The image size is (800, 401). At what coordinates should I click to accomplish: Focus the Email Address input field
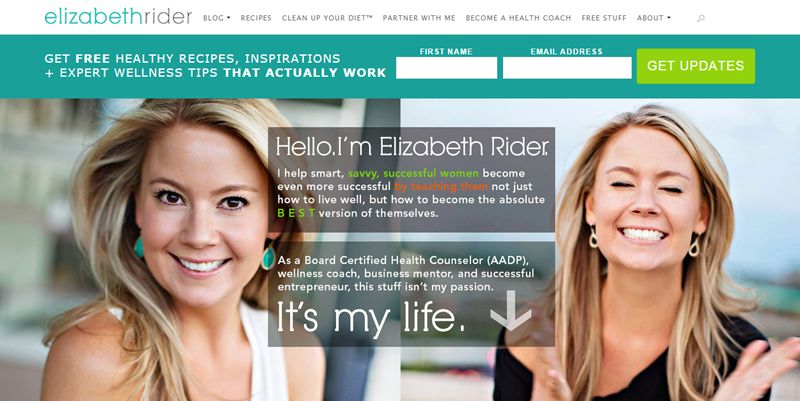coord(567,68)
